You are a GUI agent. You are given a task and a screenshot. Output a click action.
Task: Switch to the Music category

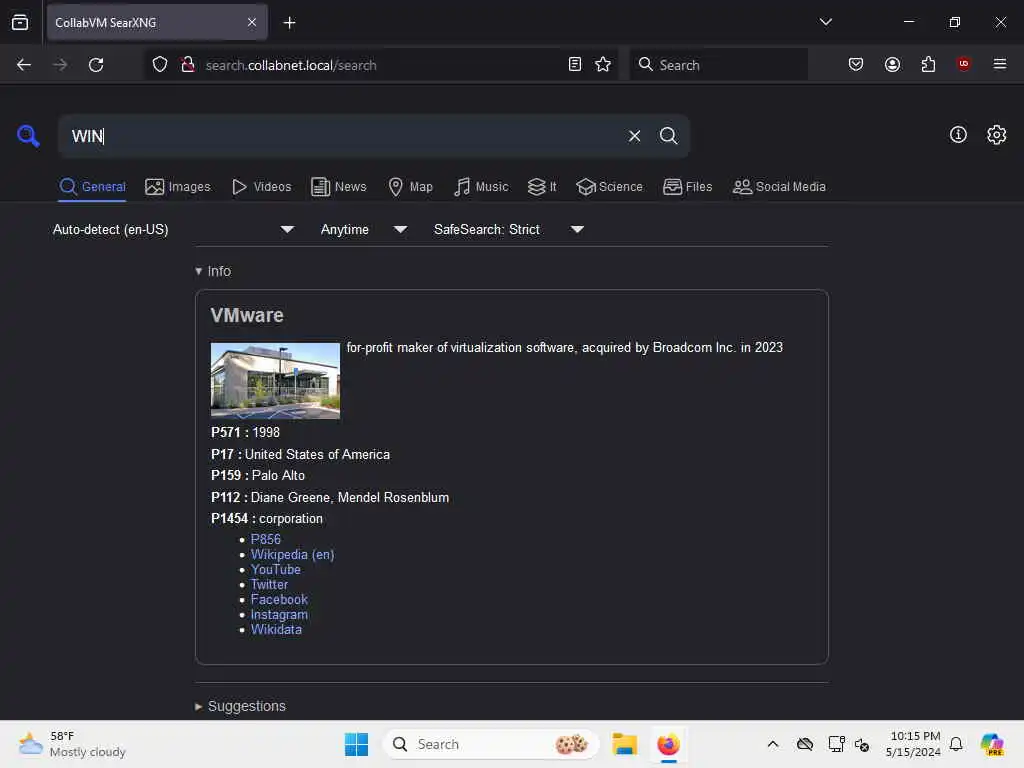click(481, 187)
